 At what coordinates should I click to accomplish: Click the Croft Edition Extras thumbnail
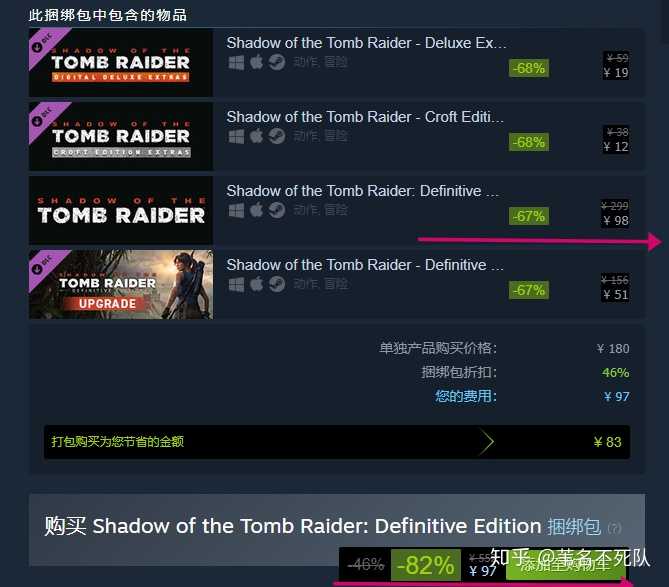(x=121, y=137)
